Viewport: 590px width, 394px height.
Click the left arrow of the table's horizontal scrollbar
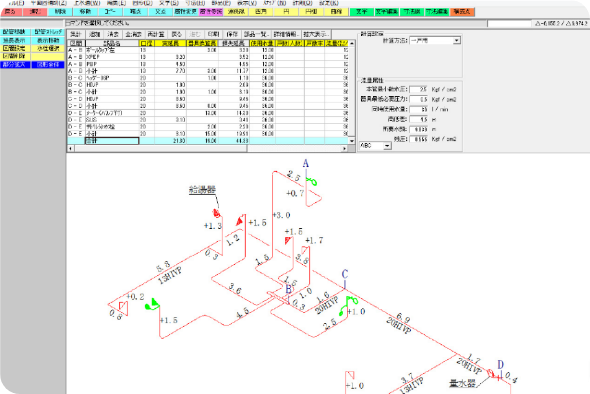[70, 149]
